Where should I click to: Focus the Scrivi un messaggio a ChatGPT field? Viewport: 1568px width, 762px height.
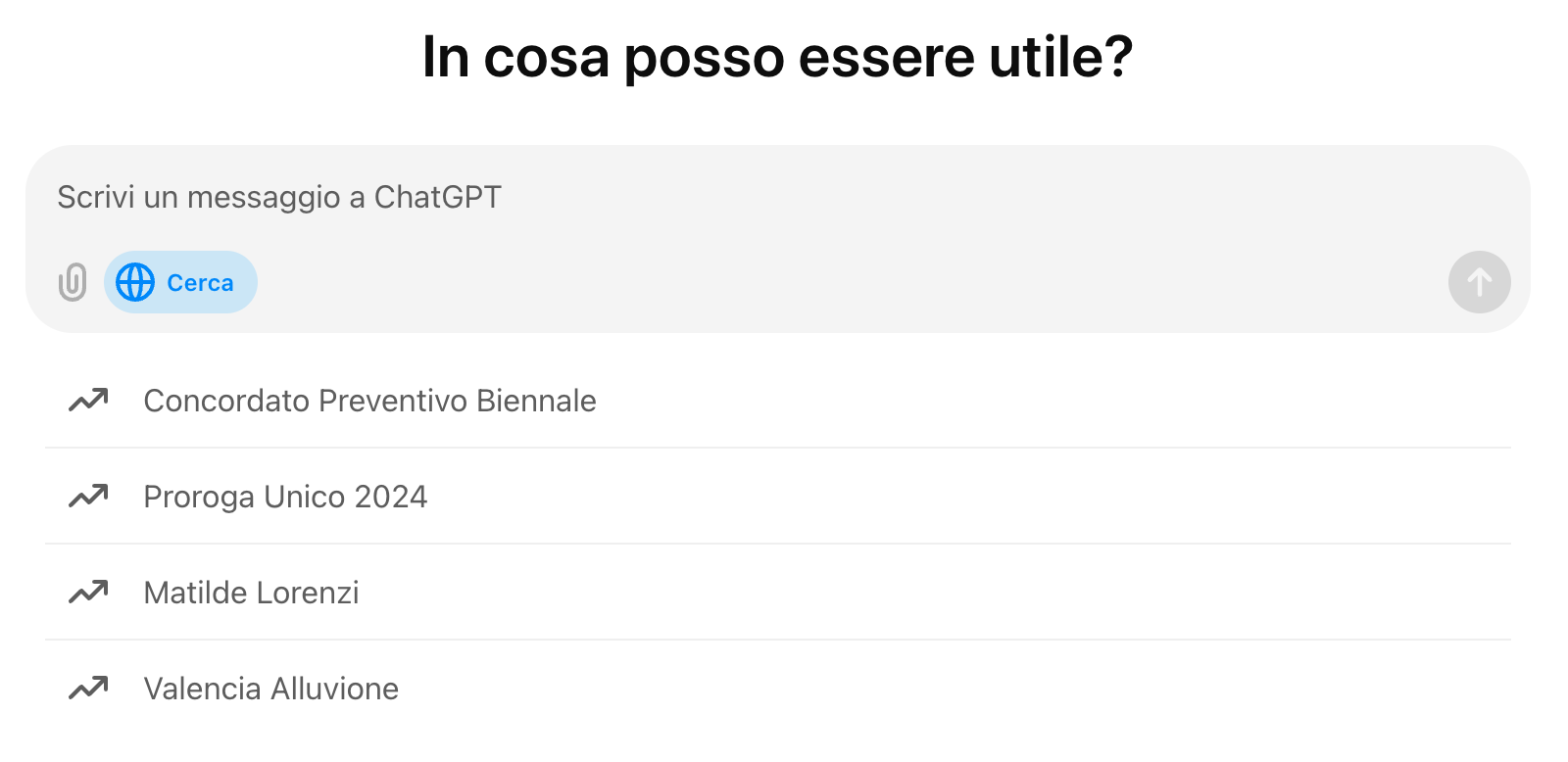coord(778,198)
